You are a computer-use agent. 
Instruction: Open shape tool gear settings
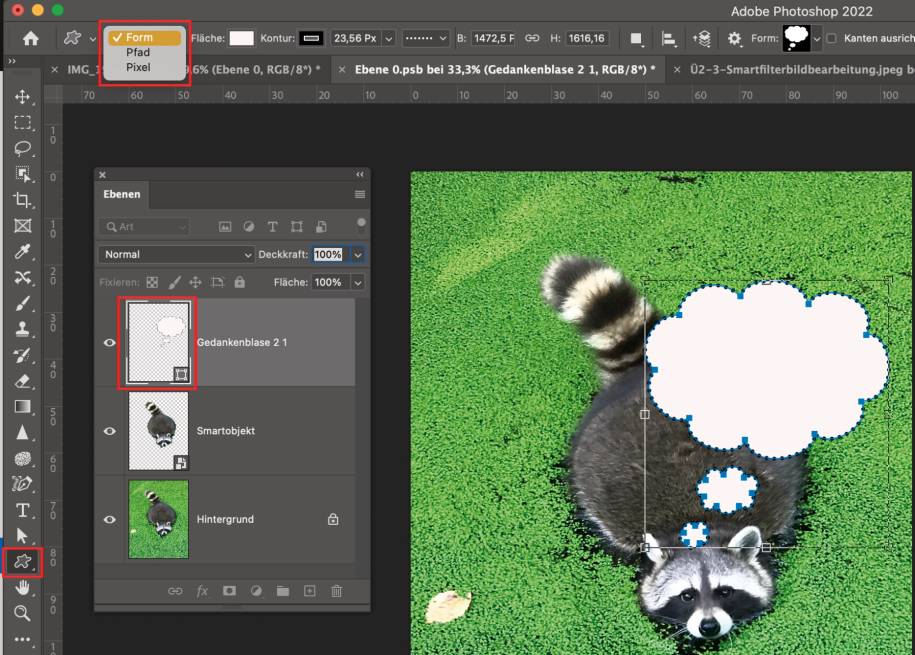point(734,39)
